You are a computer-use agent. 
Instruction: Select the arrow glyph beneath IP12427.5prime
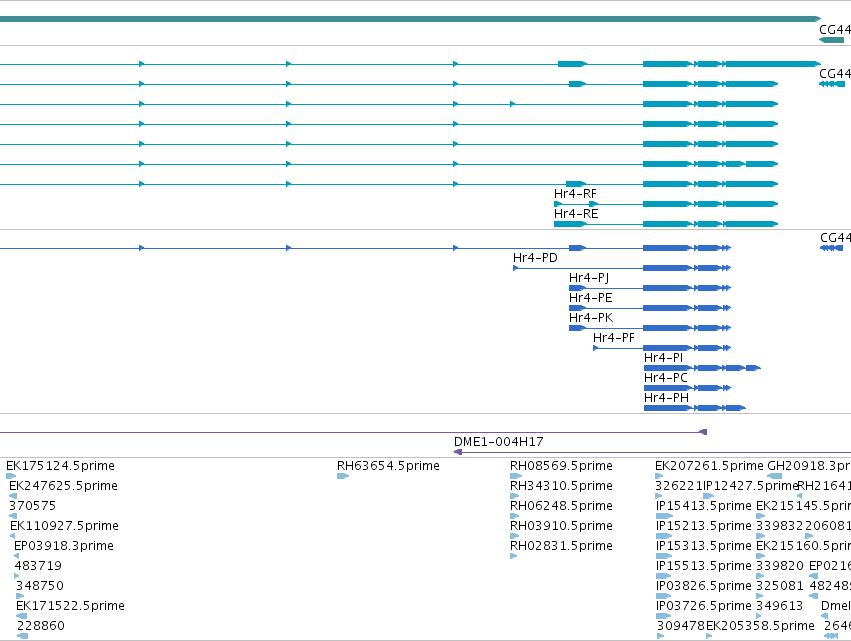[x=709, y=496]
